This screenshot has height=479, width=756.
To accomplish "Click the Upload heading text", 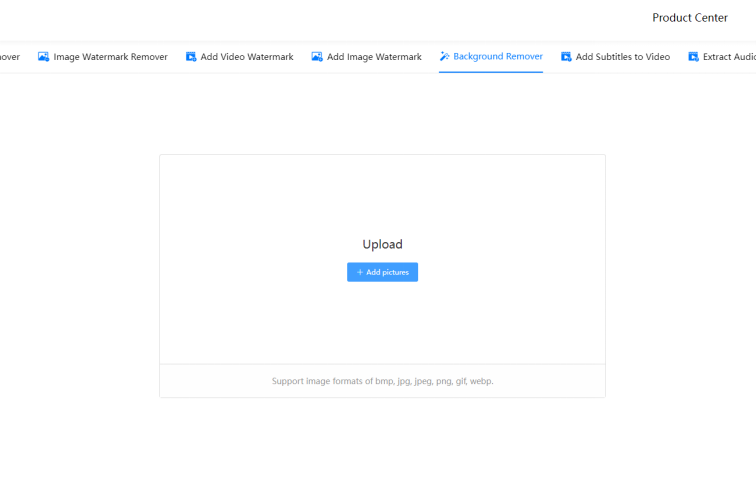I will (x=382, y=244).
